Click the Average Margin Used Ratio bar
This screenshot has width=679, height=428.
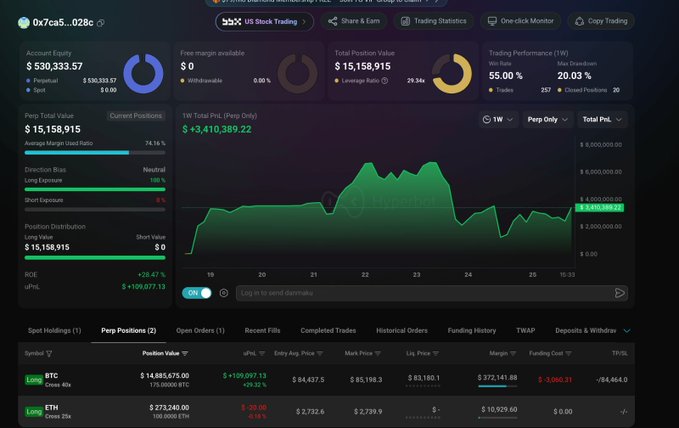pos(95,152)
